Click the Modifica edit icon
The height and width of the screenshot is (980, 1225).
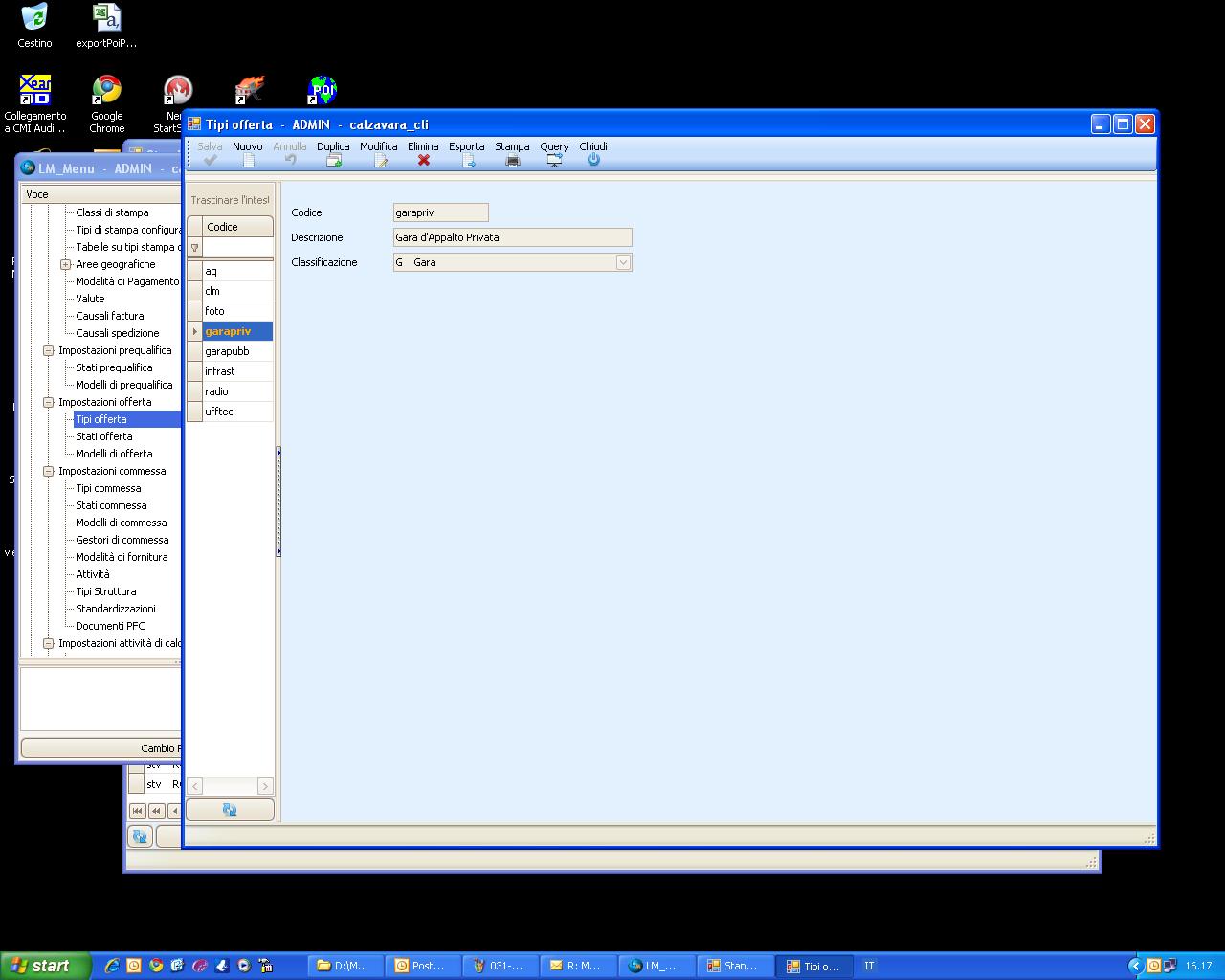[x=379, y=161]
